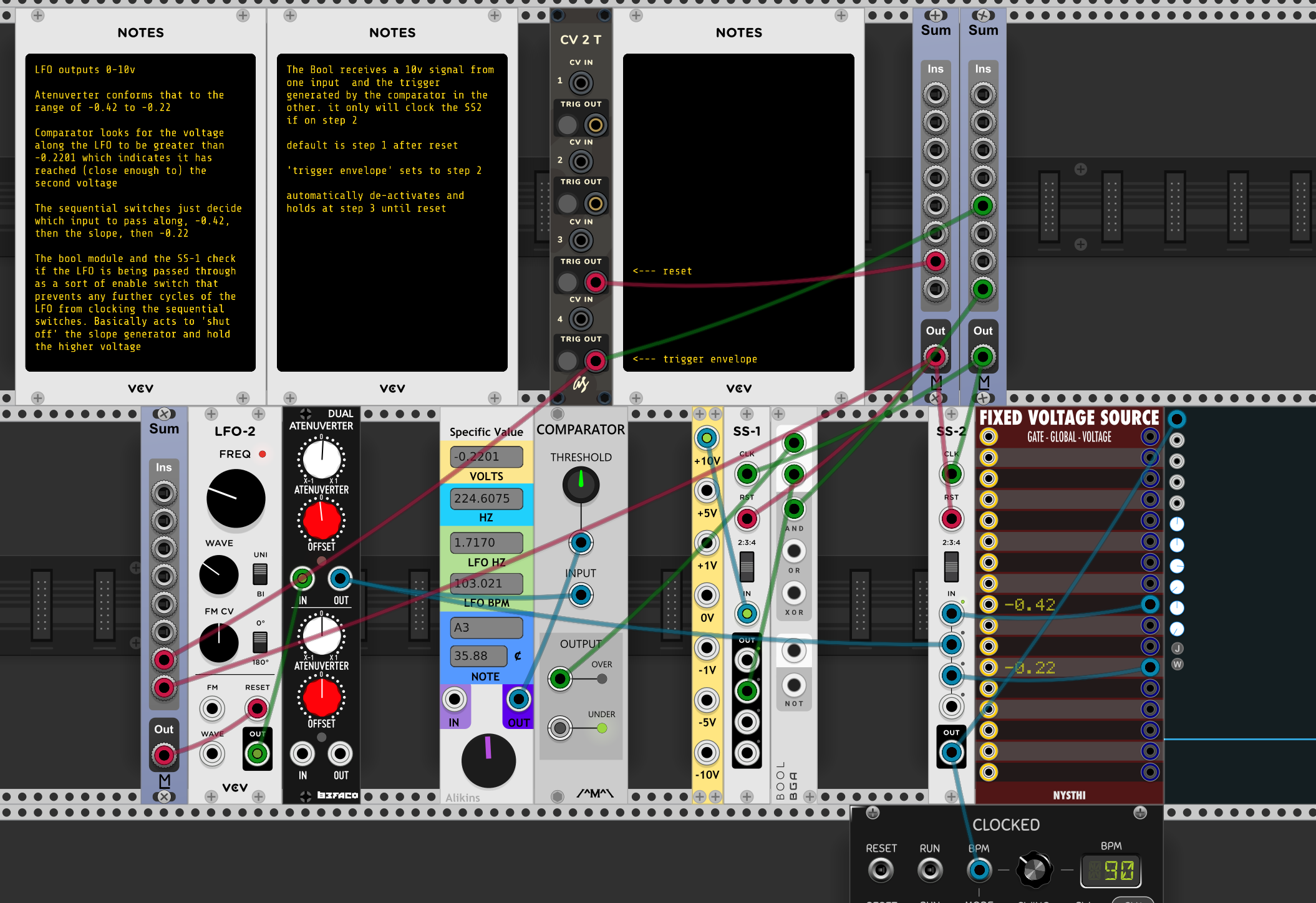Push TRIG OUT 1 manual button
This screenshot has height=903, width=1316.
(x=567, y=125)
